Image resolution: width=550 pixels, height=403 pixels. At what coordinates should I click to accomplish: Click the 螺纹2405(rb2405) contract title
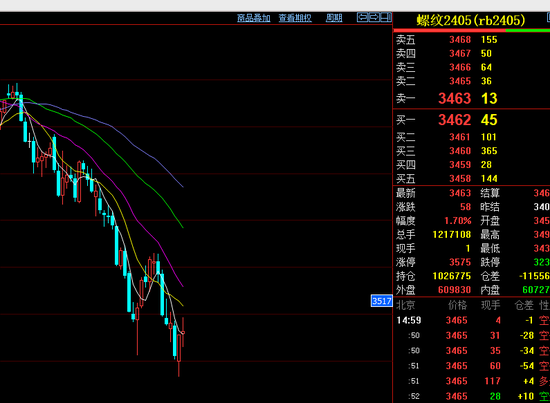point(471,20)
